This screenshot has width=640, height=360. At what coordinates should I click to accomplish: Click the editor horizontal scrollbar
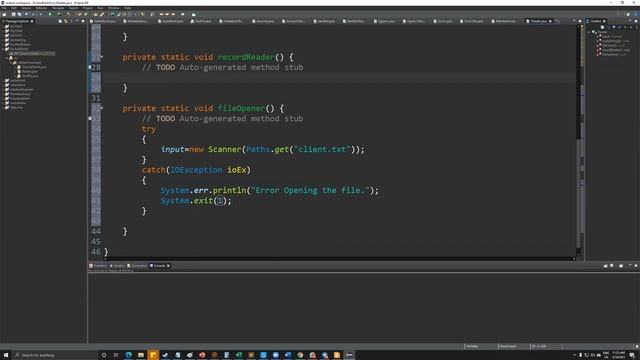339,258
